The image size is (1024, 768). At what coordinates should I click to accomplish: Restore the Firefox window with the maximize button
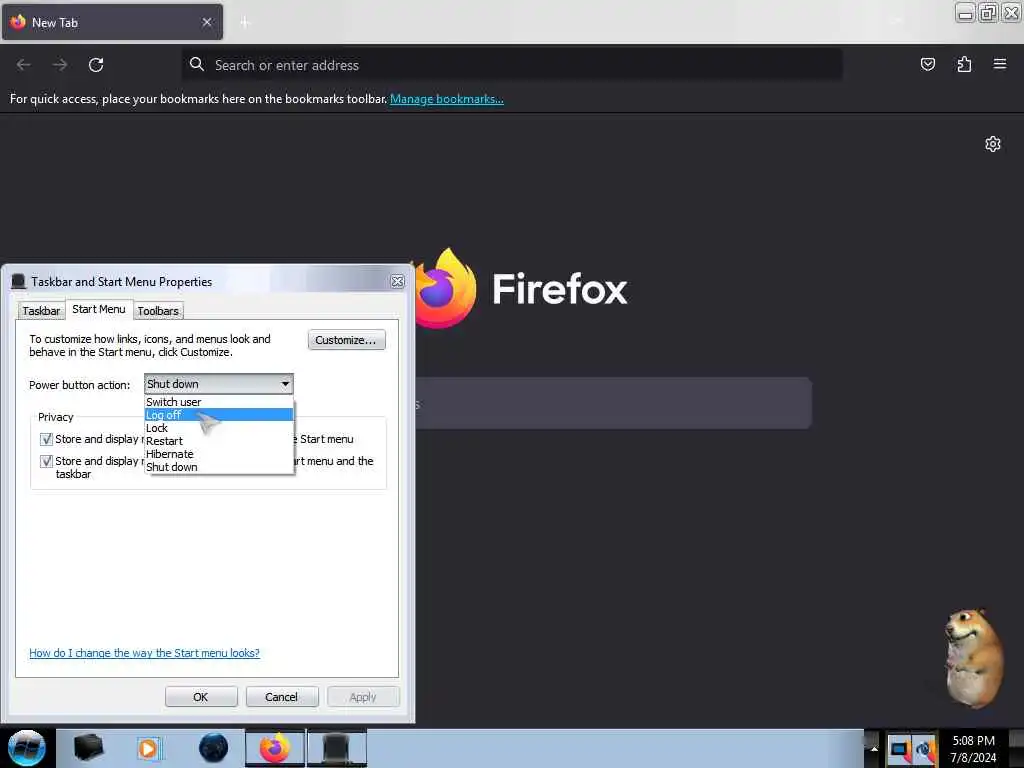tap(988, 12)
